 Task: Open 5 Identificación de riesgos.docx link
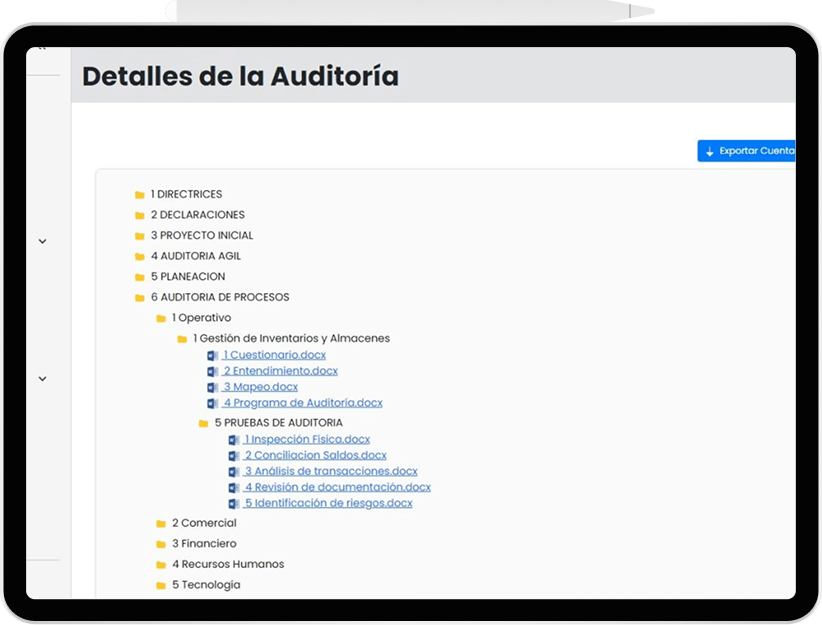point(328,503)
